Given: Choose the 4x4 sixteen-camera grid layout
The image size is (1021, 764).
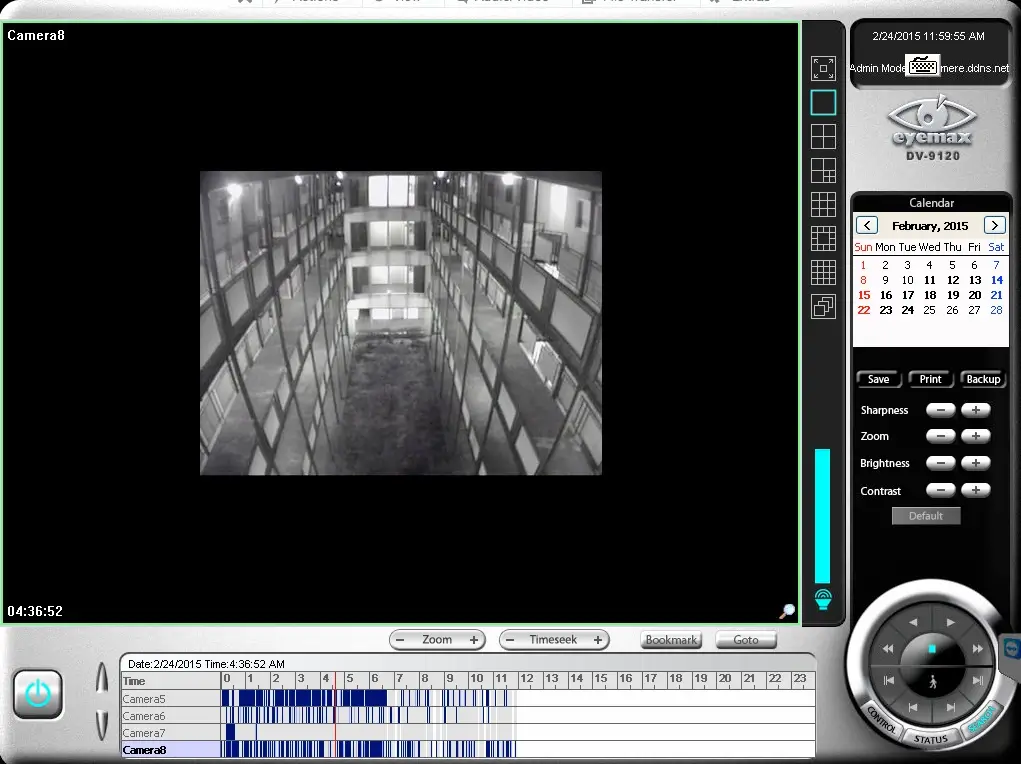Looking at the screenshot, I should click(x=823, y=272).
